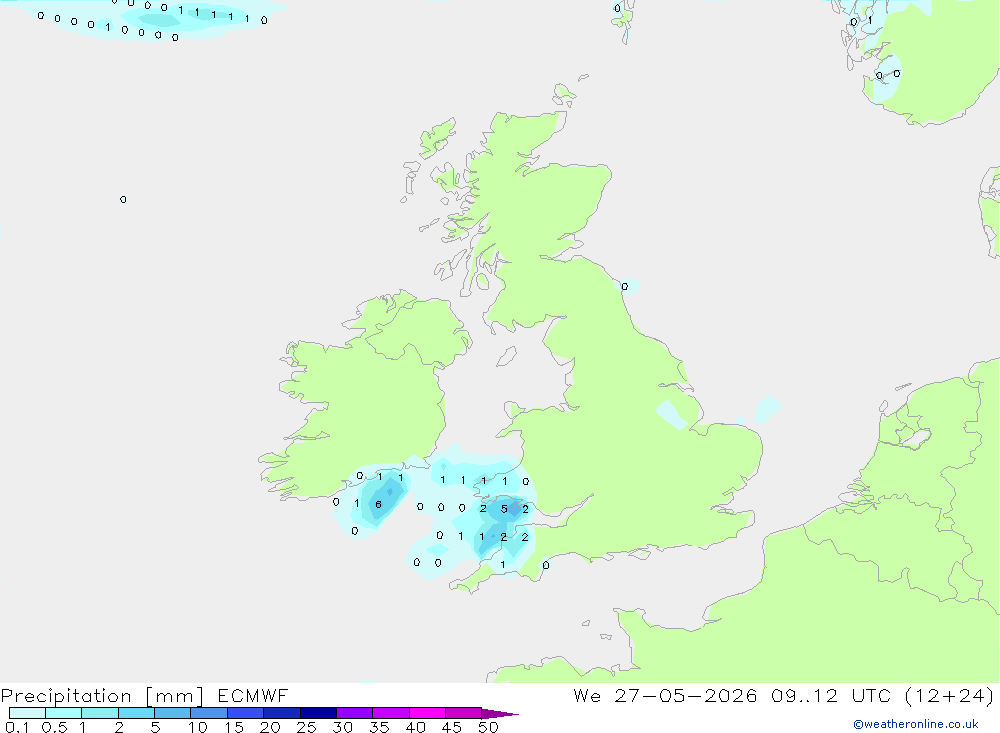Click the "0.1" legend scale label

(x=17, y=727)
